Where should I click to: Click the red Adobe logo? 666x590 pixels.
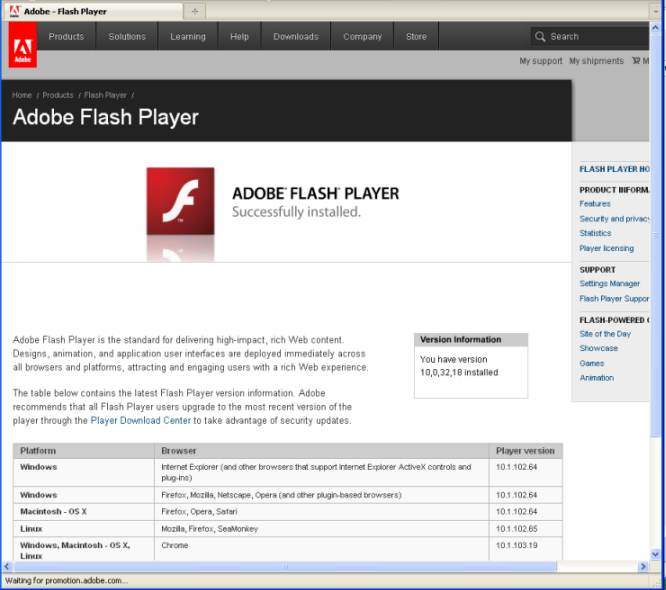click(x=23, y=45)
